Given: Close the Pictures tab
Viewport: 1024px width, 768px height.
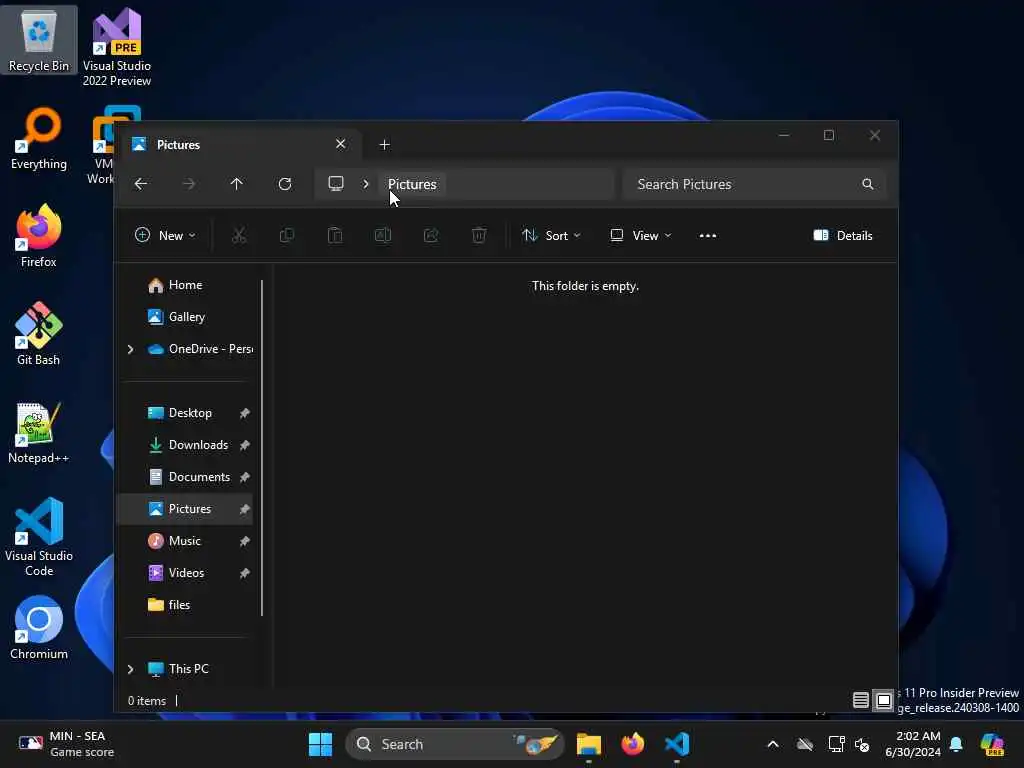Looking at the screenshot, I should point(340,144).
